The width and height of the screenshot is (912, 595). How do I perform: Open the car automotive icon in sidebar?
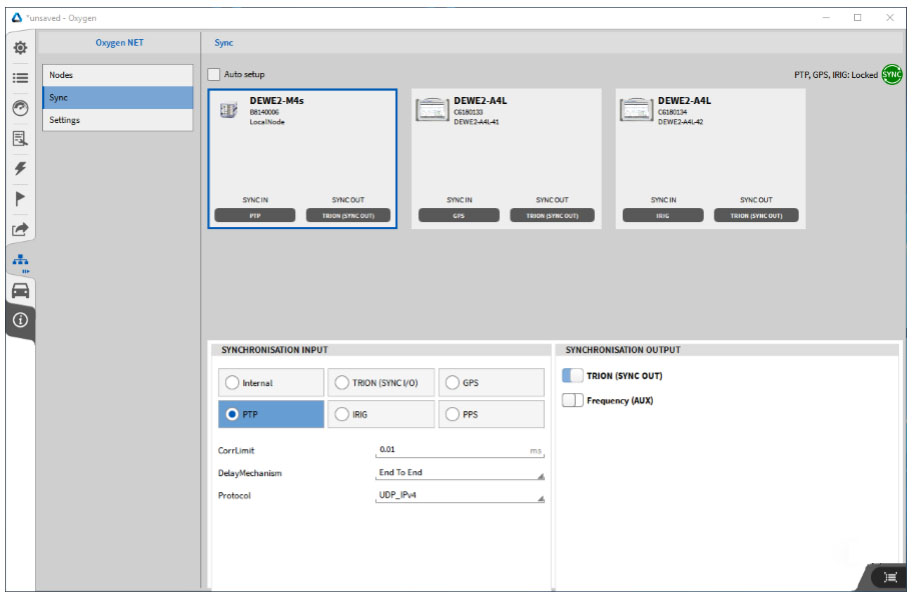20,290
